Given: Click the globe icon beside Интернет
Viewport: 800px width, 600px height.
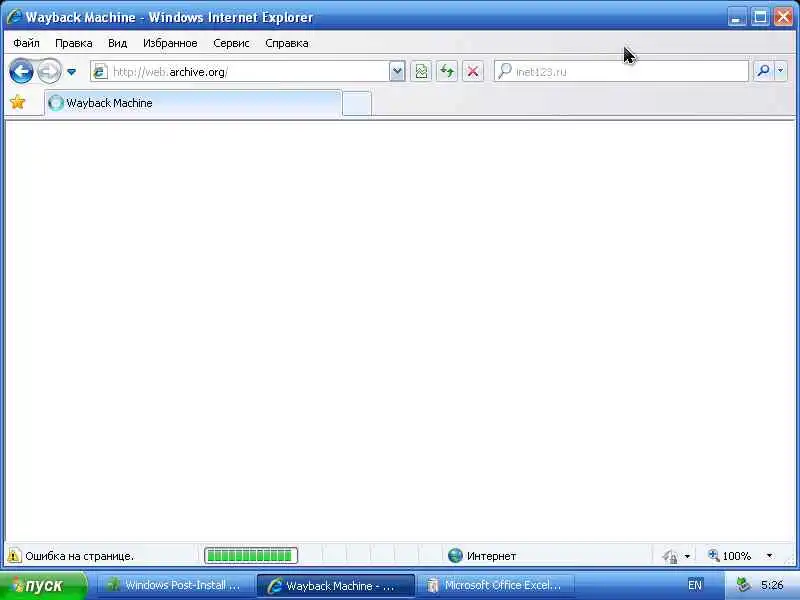Looking at the screenshot, I should point(455,556).
